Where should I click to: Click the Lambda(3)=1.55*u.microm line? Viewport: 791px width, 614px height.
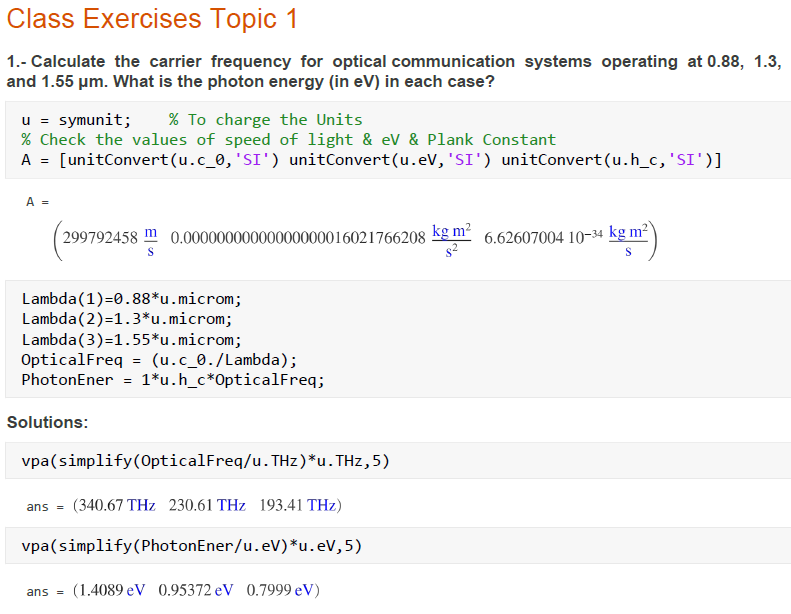pos(131,339)
